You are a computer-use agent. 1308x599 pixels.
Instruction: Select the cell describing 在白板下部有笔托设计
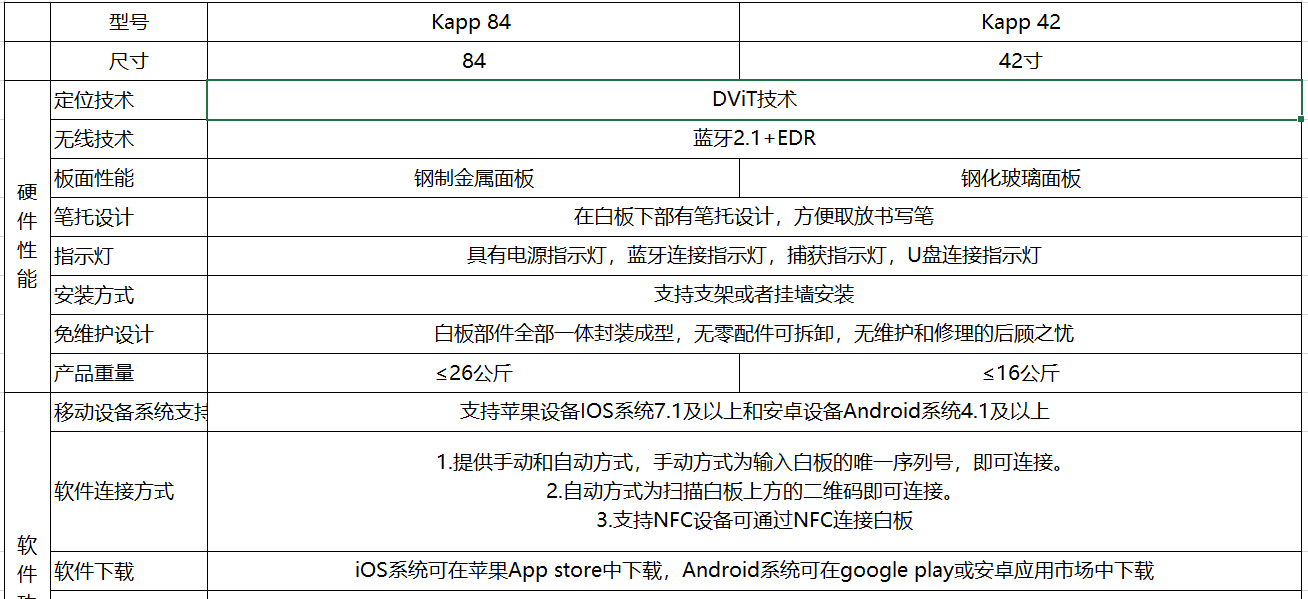755,217
